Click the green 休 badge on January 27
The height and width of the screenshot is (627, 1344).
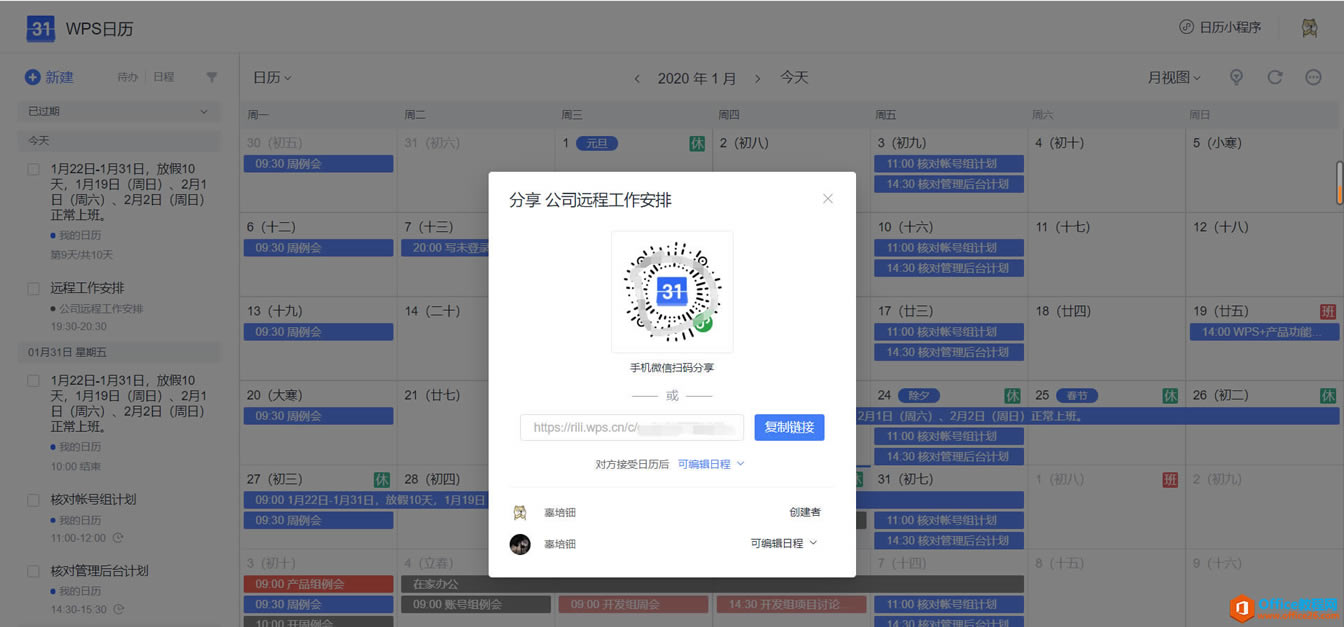pos(382,480)
